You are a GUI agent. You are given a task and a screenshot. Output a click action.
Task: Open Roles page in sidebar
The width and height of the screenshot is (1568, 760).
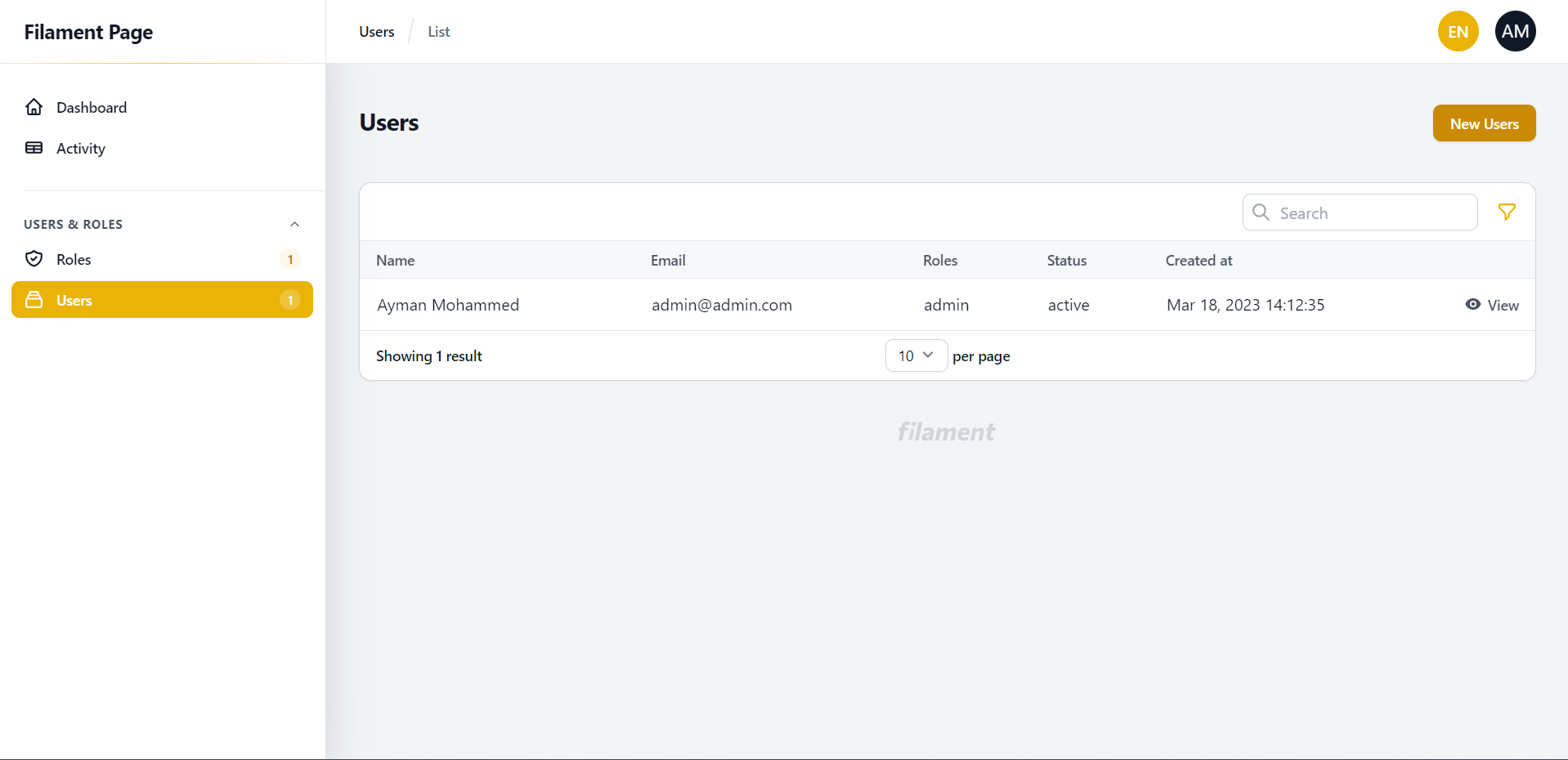pos(74,260)
